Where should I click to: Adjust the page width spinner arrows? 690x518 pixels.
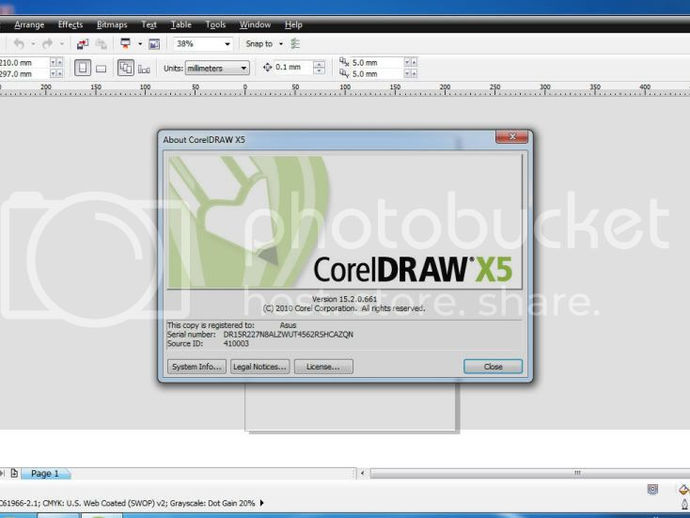point(56,62)
